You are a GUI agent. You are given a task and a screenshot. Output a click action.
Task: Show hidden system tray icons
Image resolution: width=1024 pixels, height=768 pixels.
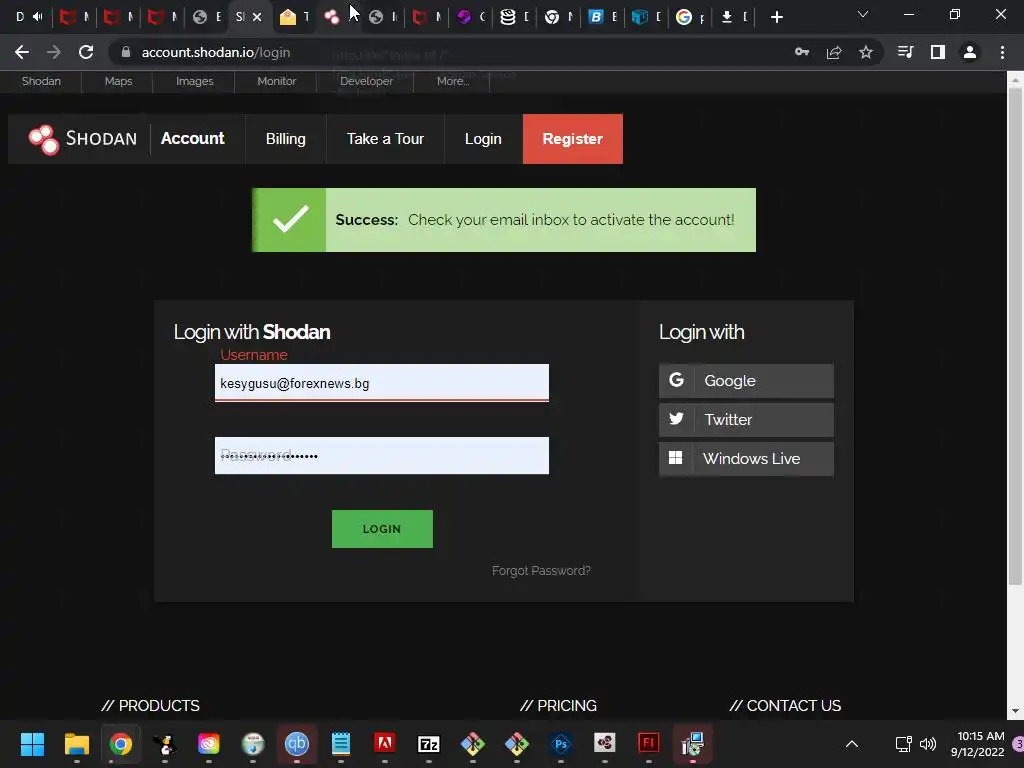point(852,744)
